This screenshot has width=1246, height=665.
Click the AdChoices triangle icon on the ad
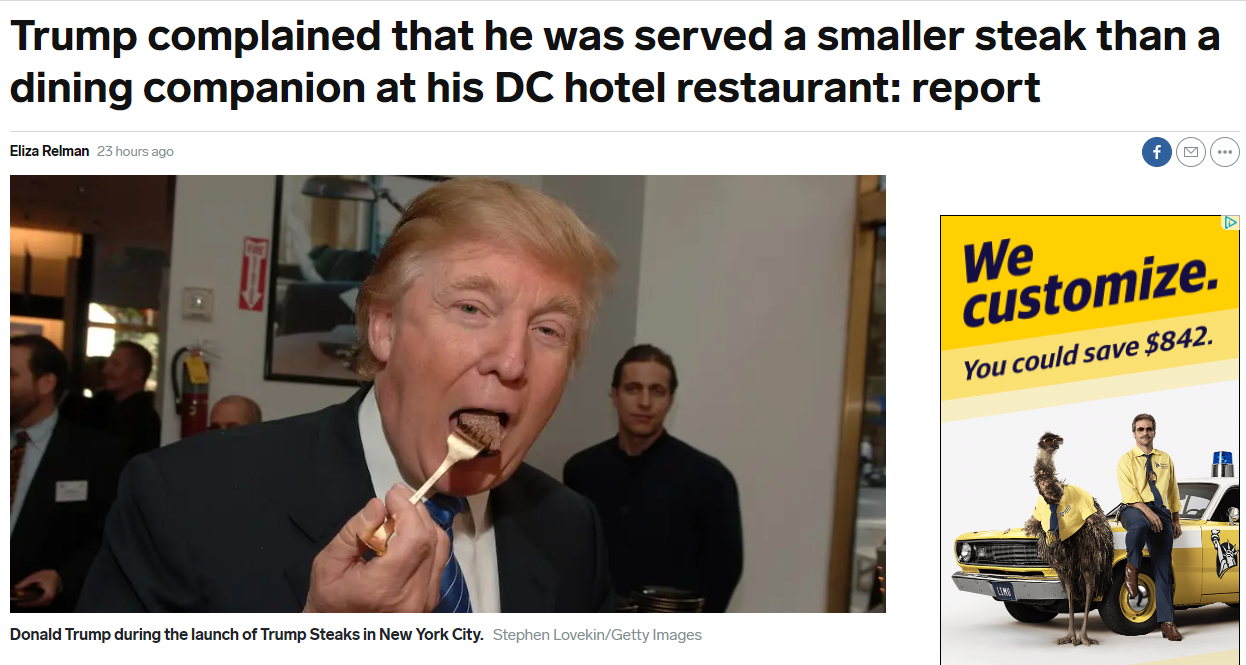tap(1232, 222)
